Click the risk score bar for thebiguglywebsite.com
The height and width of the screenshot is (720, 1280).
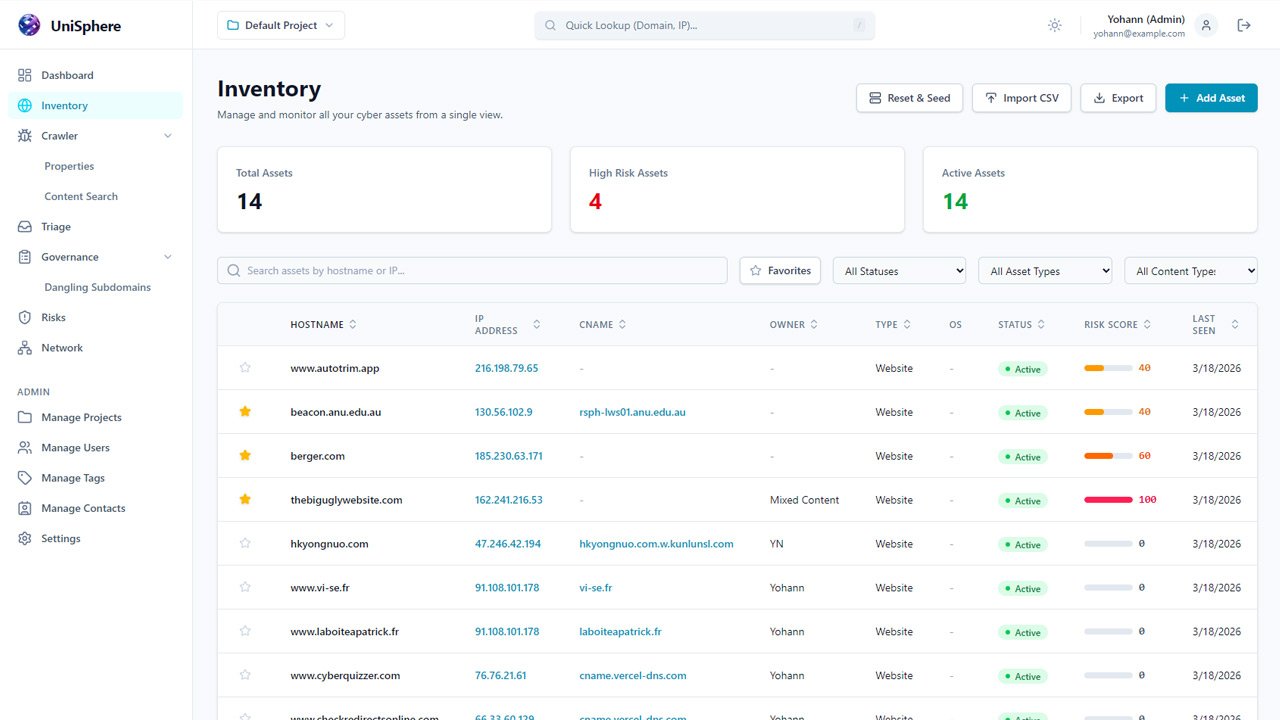(x=1108, y=500)
